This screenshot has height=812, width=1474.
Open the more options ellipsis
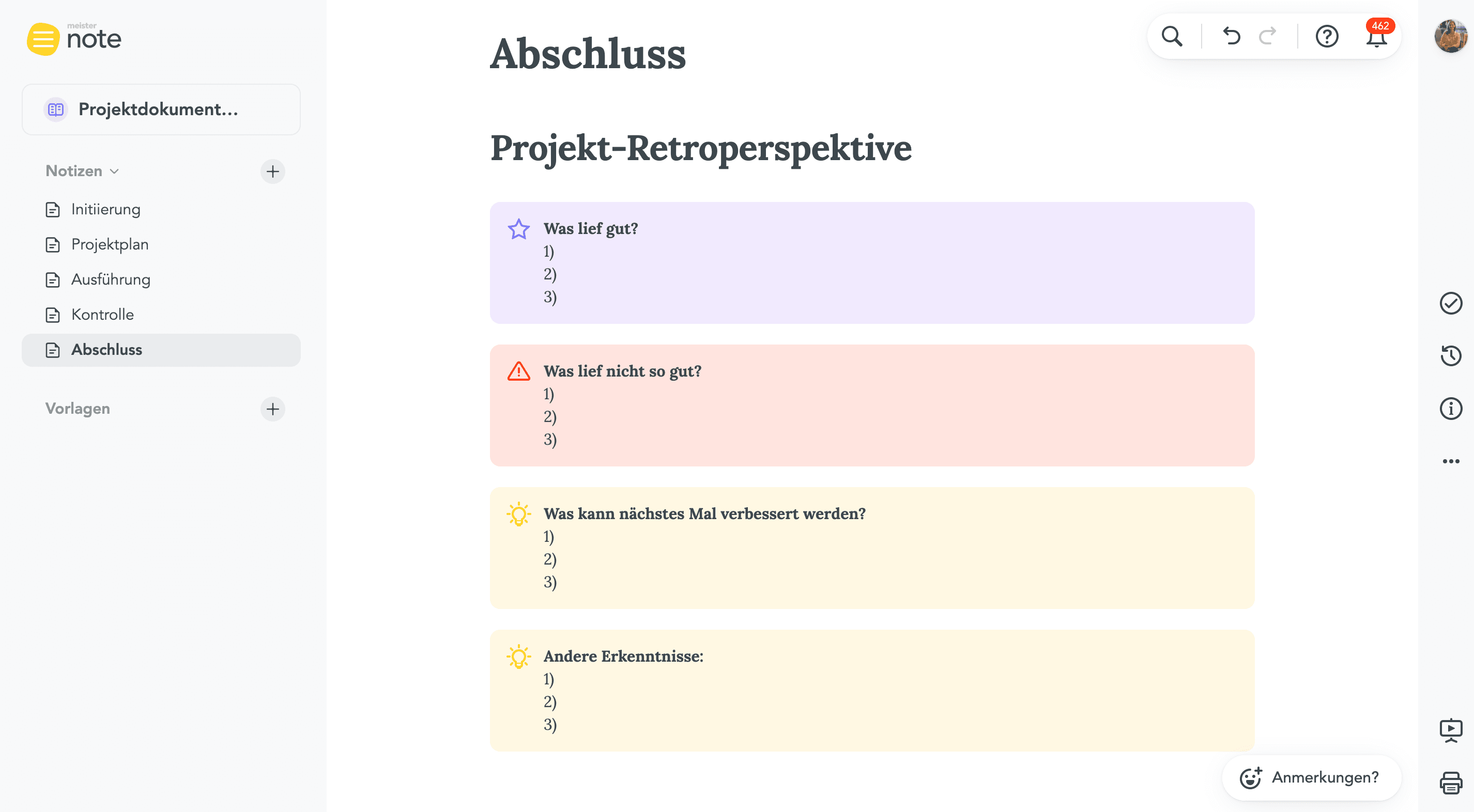[x=1451, y=461]
